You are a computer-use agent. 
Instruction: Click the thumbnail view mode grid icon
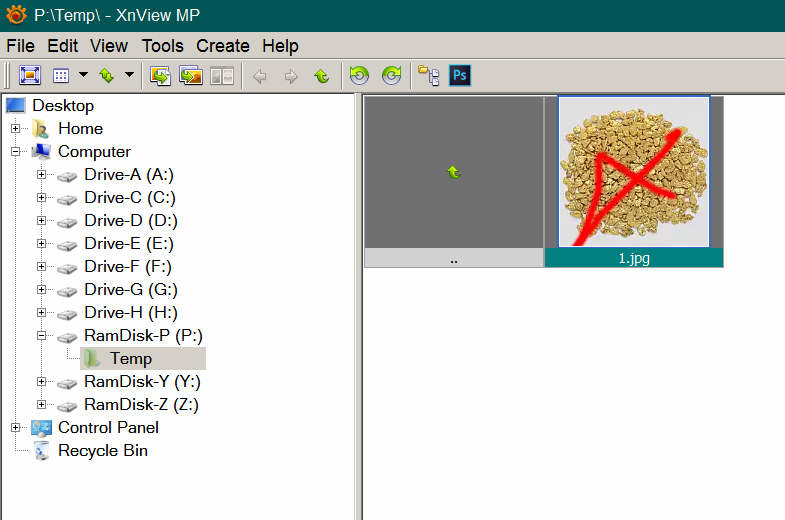(61, 76)
